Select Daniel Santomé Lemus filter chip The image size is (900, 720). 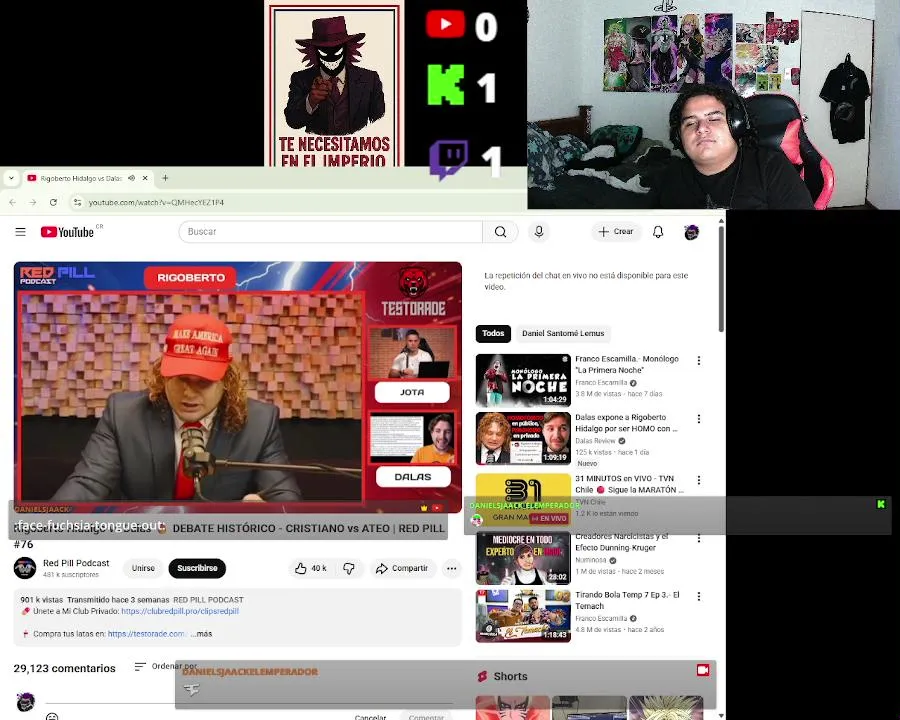563,334
